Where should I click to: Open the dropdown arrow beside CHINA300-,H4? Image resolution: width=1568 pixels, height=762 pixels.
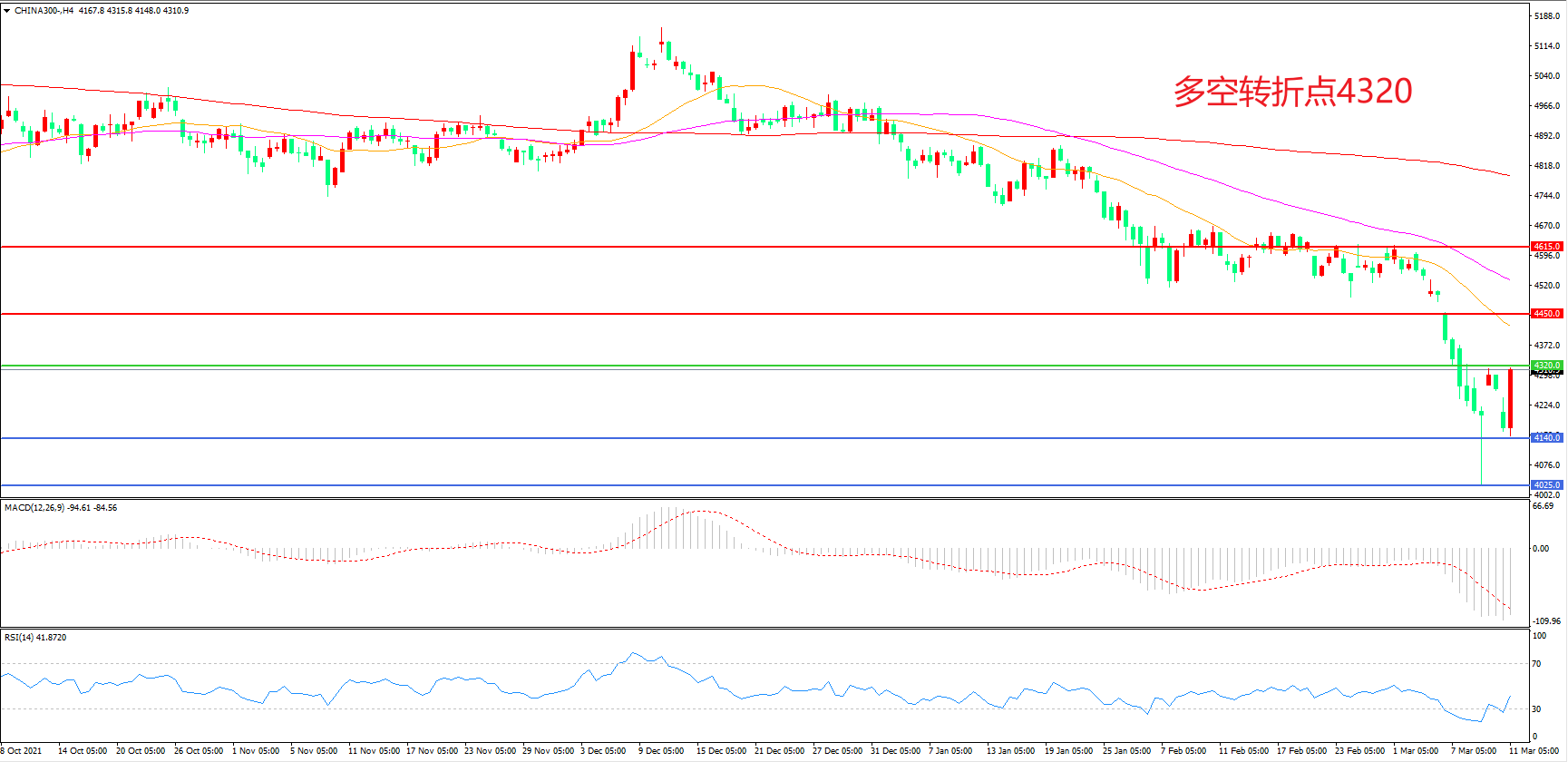tap(6, 11)
